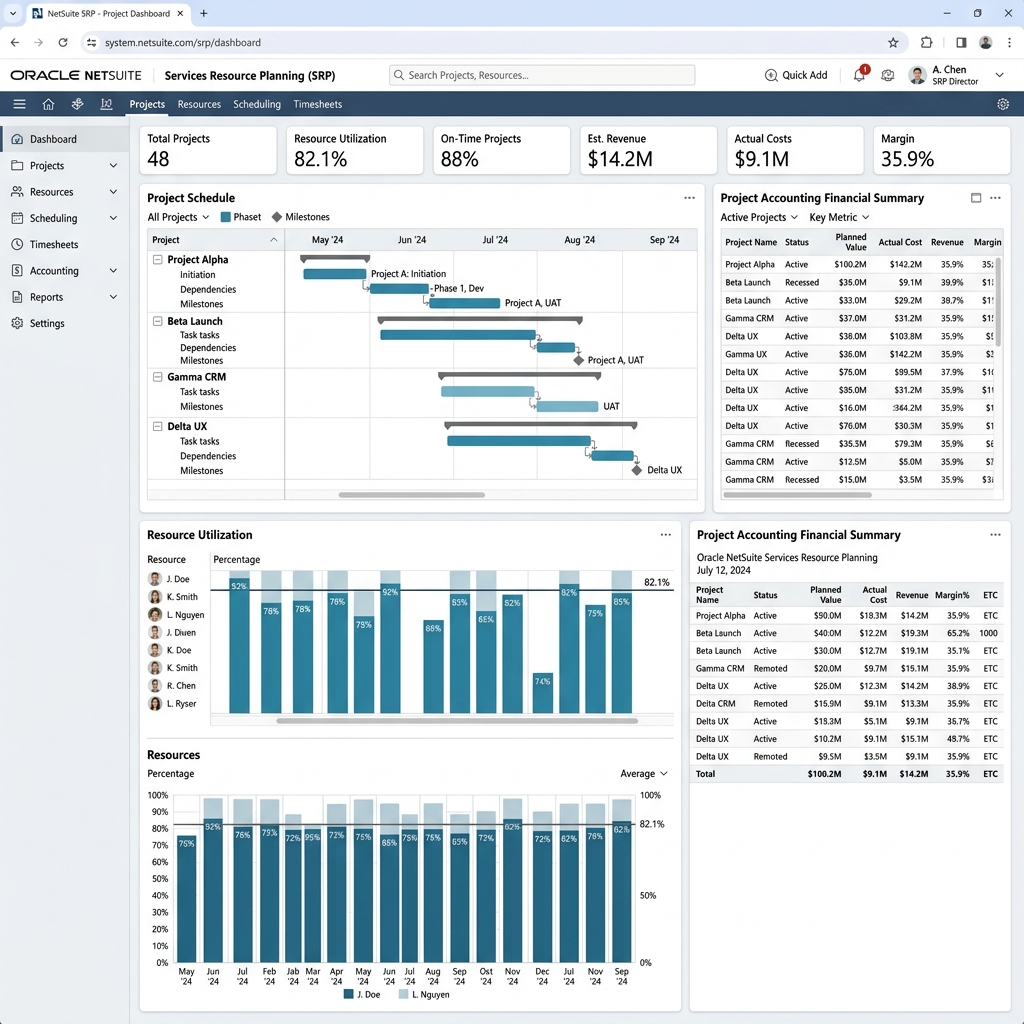Click the Margin 35.9% card
Viewport: 1024px width, 1024px height.
click(x=942, y=150)
